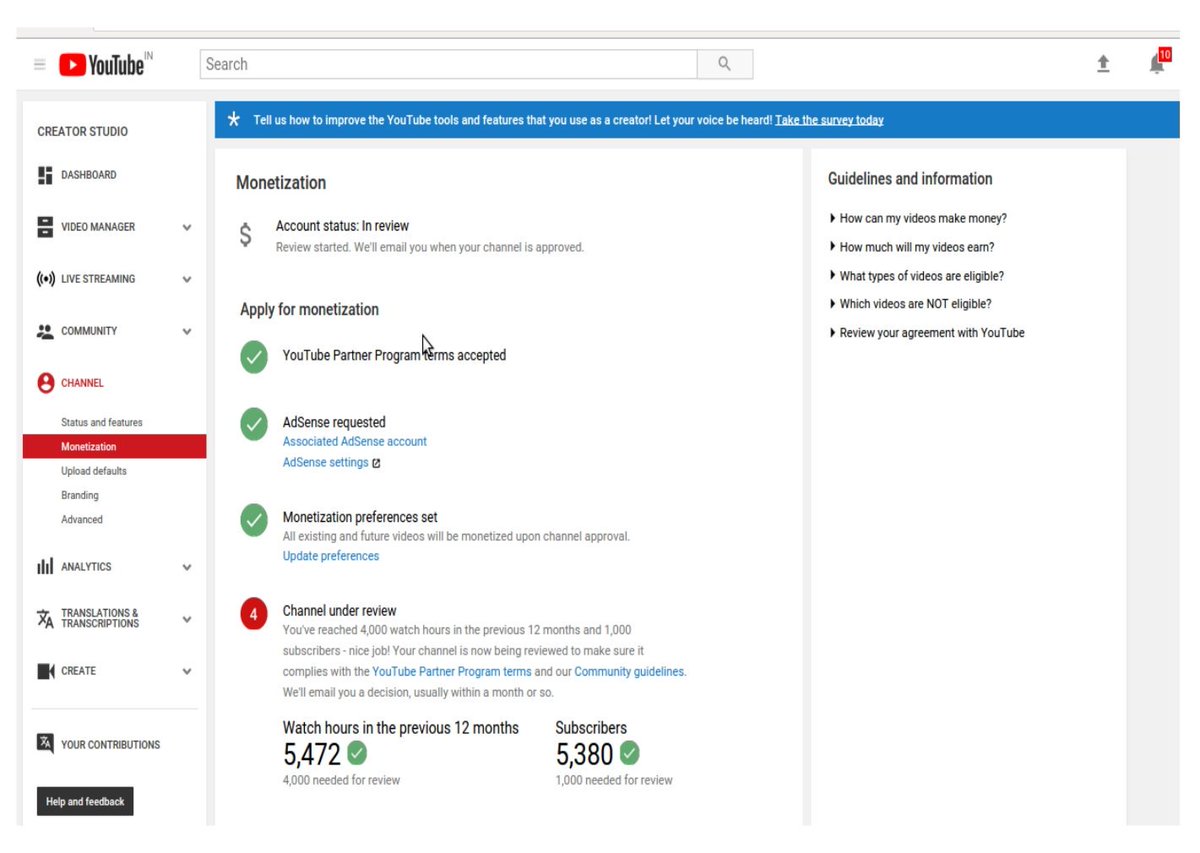This screenshot has width=1200, height=853.
Task: Click the external link icon beside AdSense settings
Action: [x=376, y=463]
